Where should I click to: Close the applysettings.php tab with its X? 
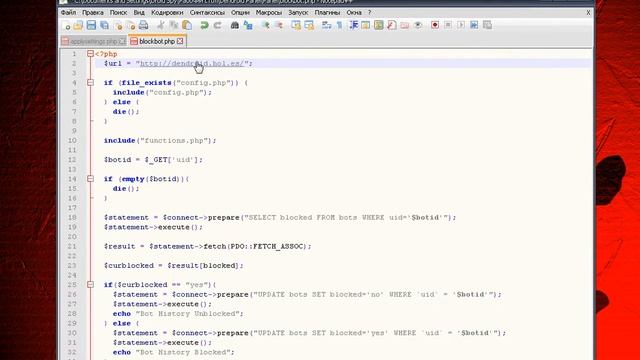click(122, 41)
